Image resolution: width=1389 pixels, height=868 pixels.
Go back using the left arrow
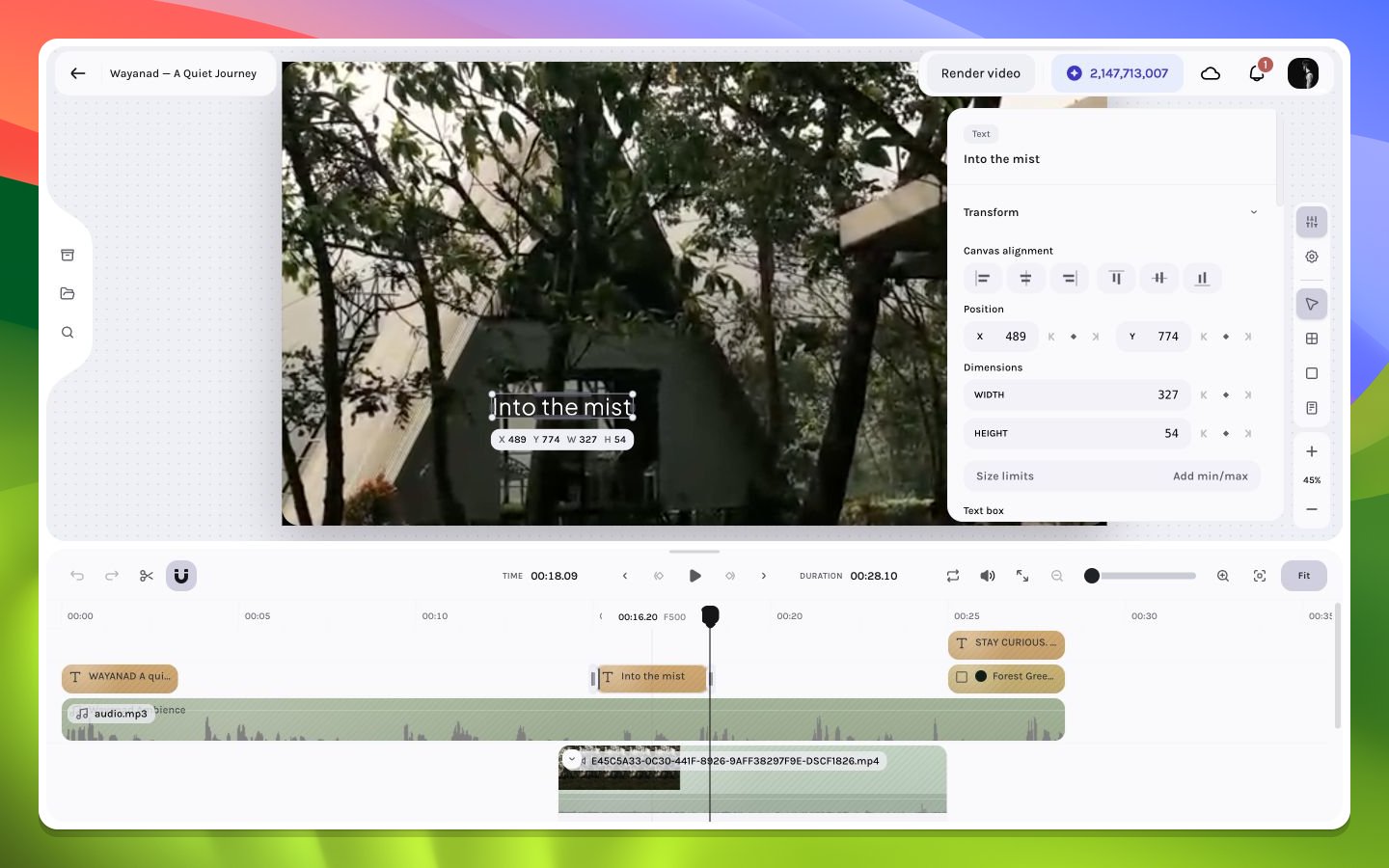[x=78, y=73]
